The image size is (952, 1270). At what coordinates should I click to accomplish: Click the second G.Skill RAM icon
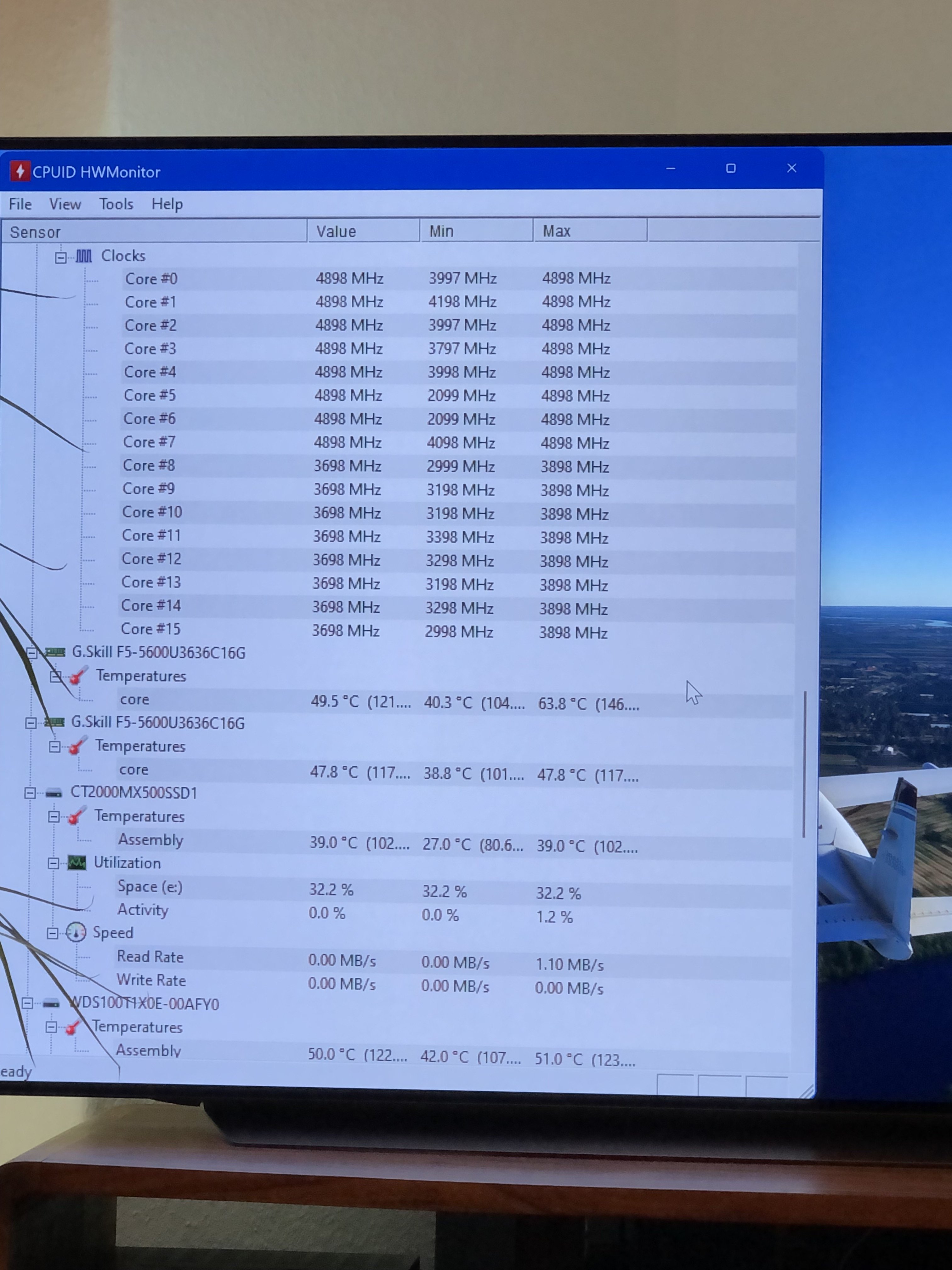coord(54,722)
